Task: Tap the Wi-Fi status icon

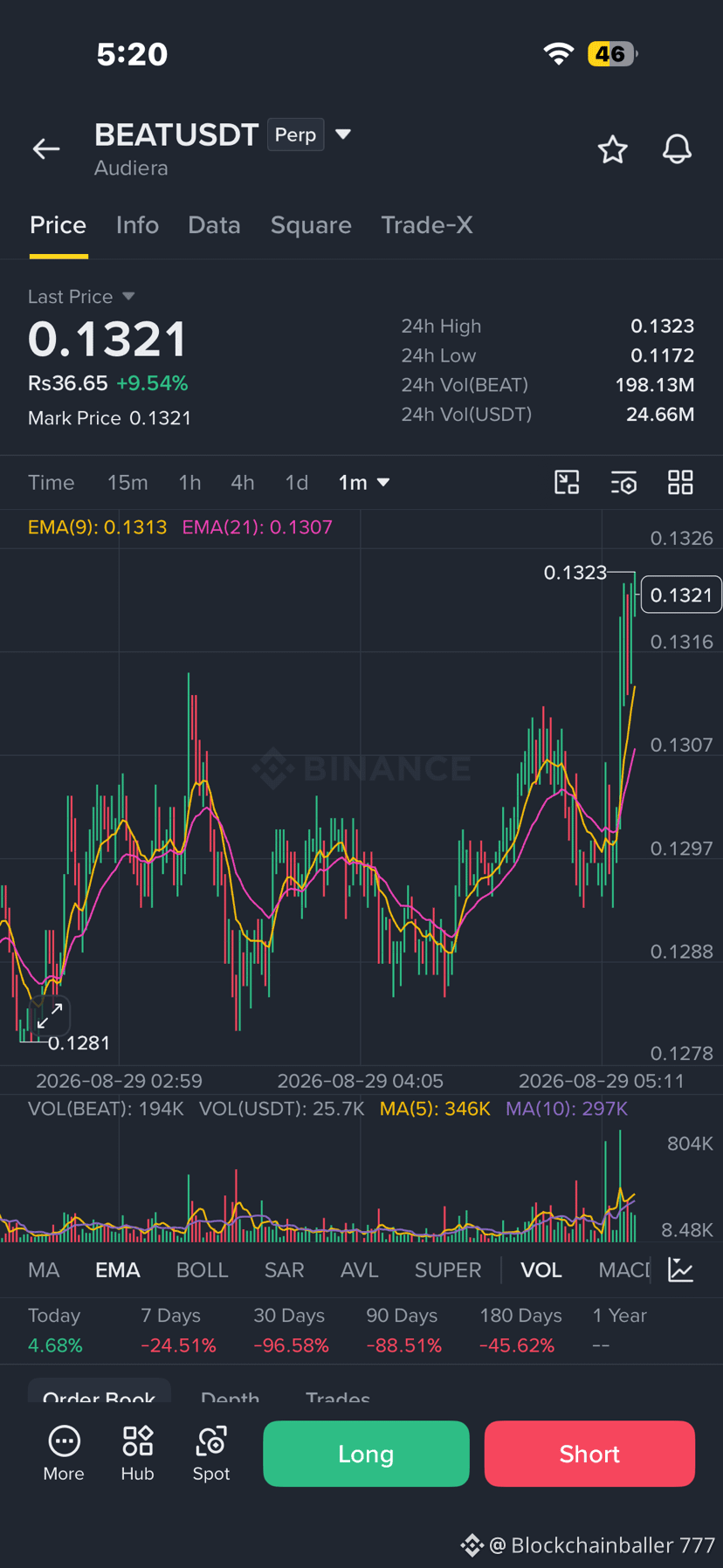Action: click(559, 54)
